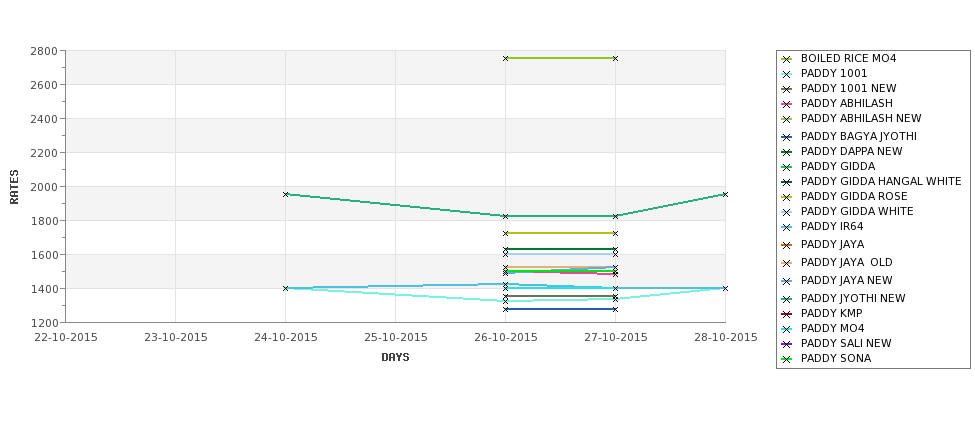Click the Boiled Rice data point on 26-10-2015
This screenshot has height=429, width=975.
506,58
